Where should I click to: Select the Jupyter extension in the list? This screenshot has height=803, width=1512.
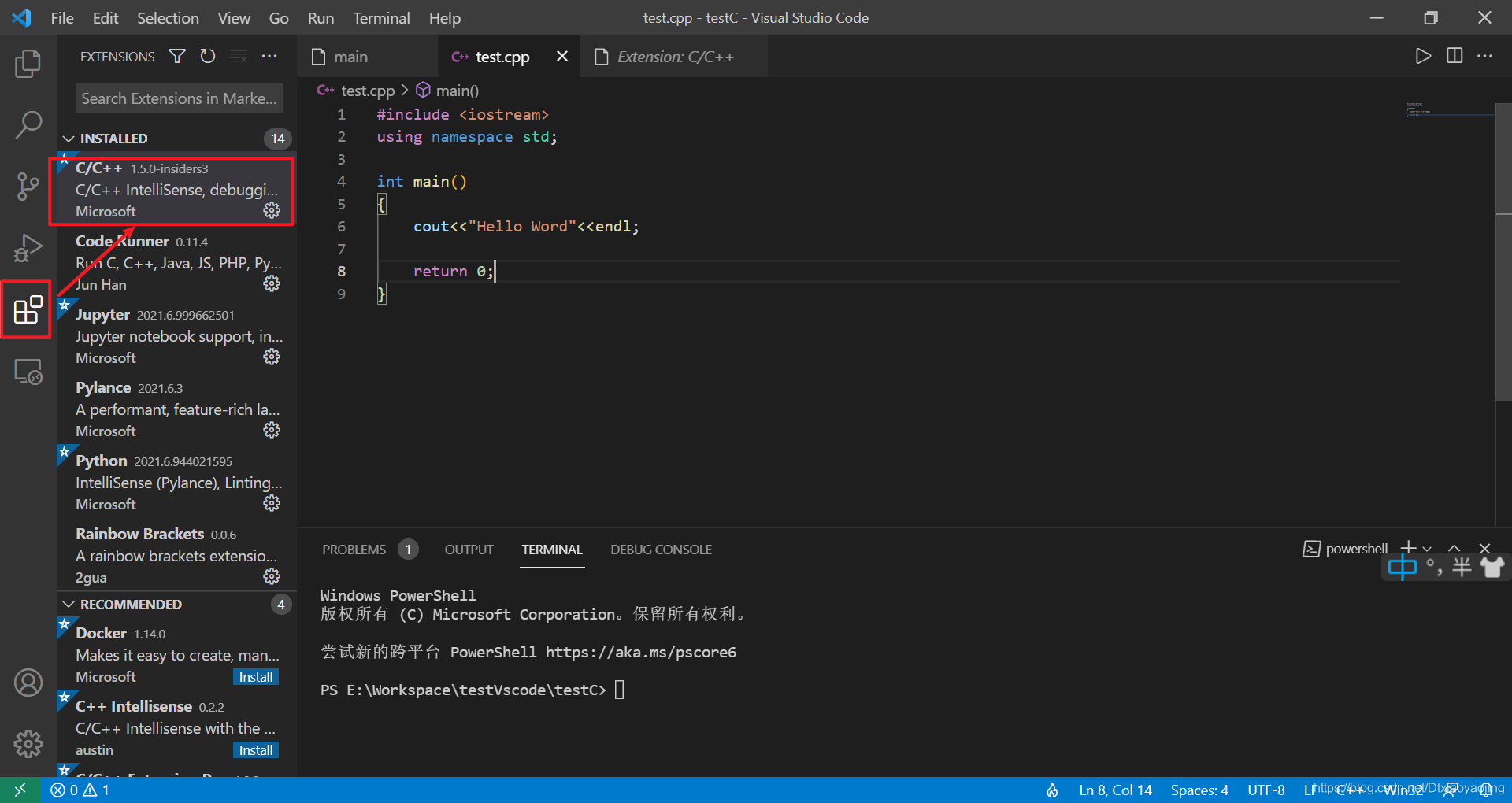(176, 336)
